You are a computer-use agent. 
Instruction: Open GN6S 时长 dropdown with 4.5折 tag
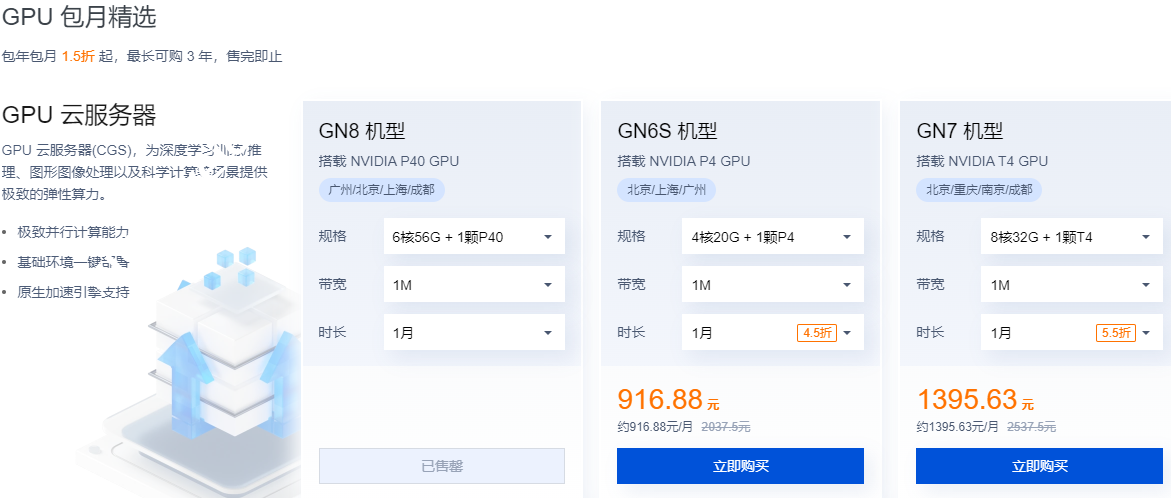772,333
